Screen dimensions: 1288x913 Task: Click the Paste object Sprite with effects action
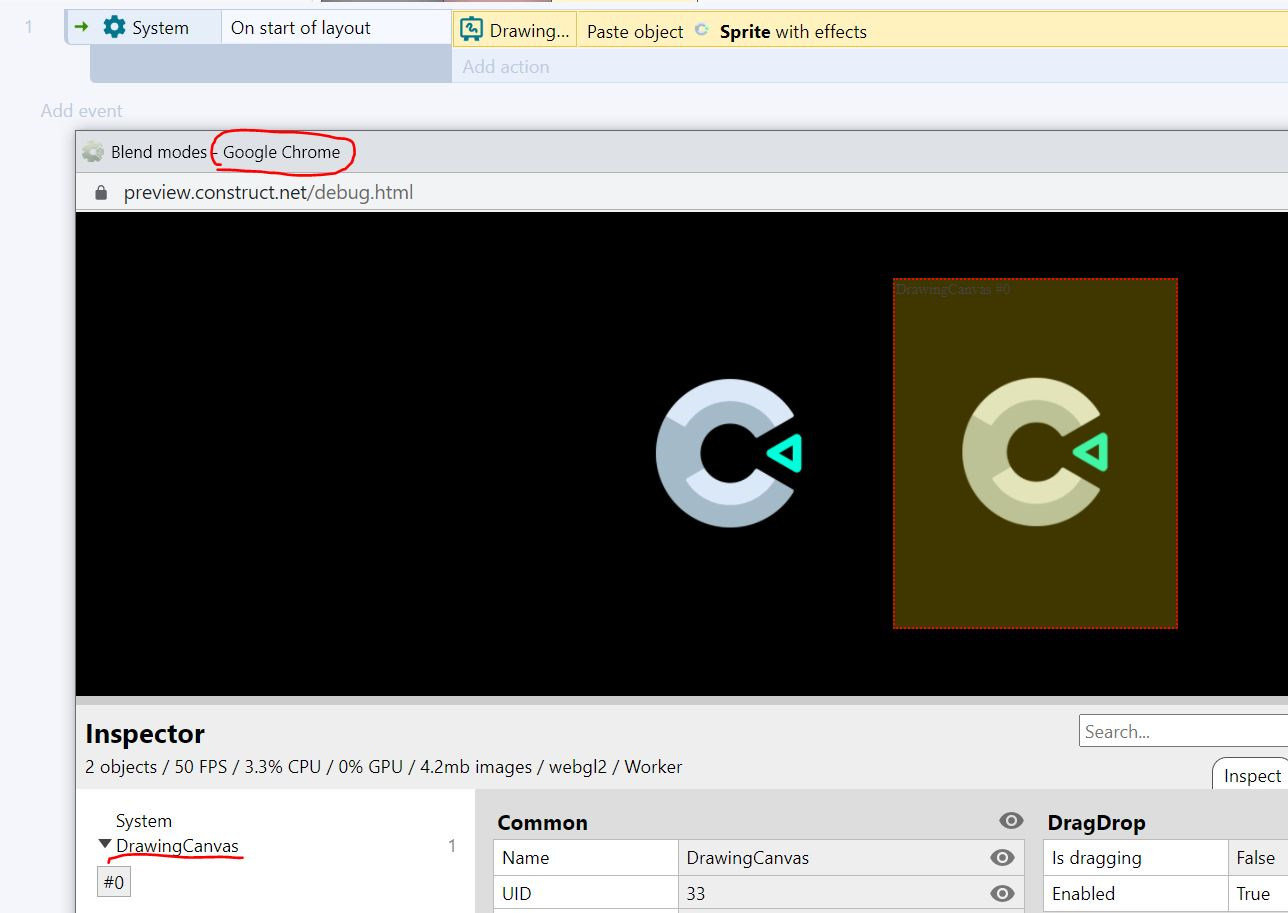coord(932,31)
